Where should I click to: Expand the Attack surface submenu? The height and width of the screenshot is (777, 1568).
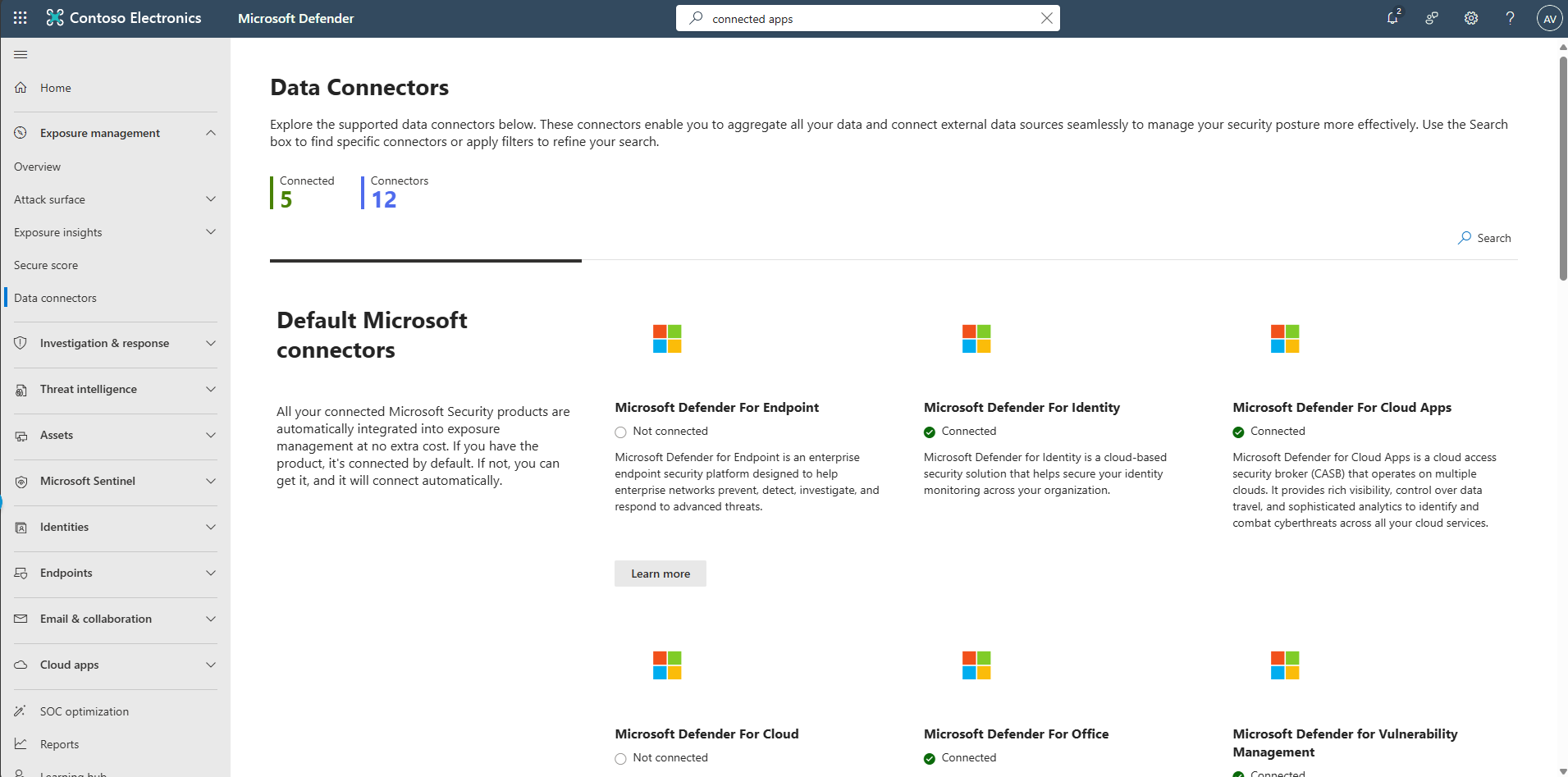(211, 199)
